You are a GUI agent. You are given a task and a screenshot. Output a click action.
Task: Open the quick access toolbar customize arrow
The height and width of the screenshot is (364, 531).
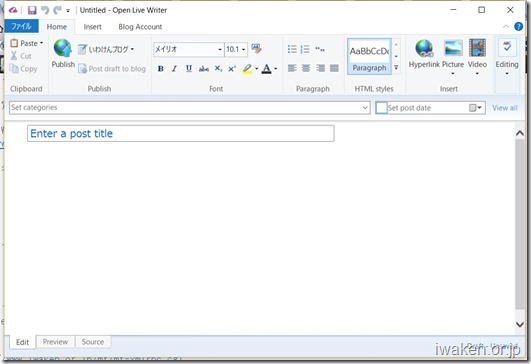68,11
